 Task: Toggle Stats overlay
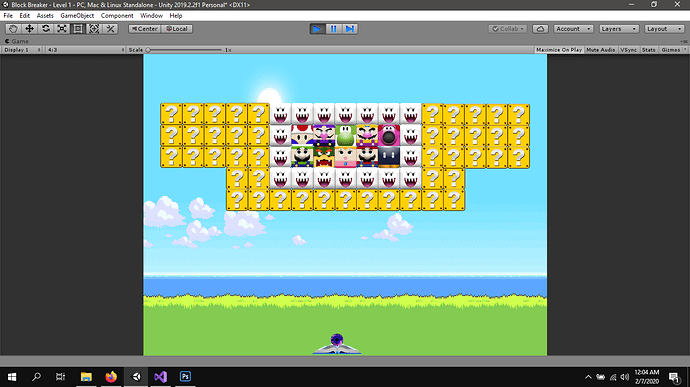click(649, 50)
